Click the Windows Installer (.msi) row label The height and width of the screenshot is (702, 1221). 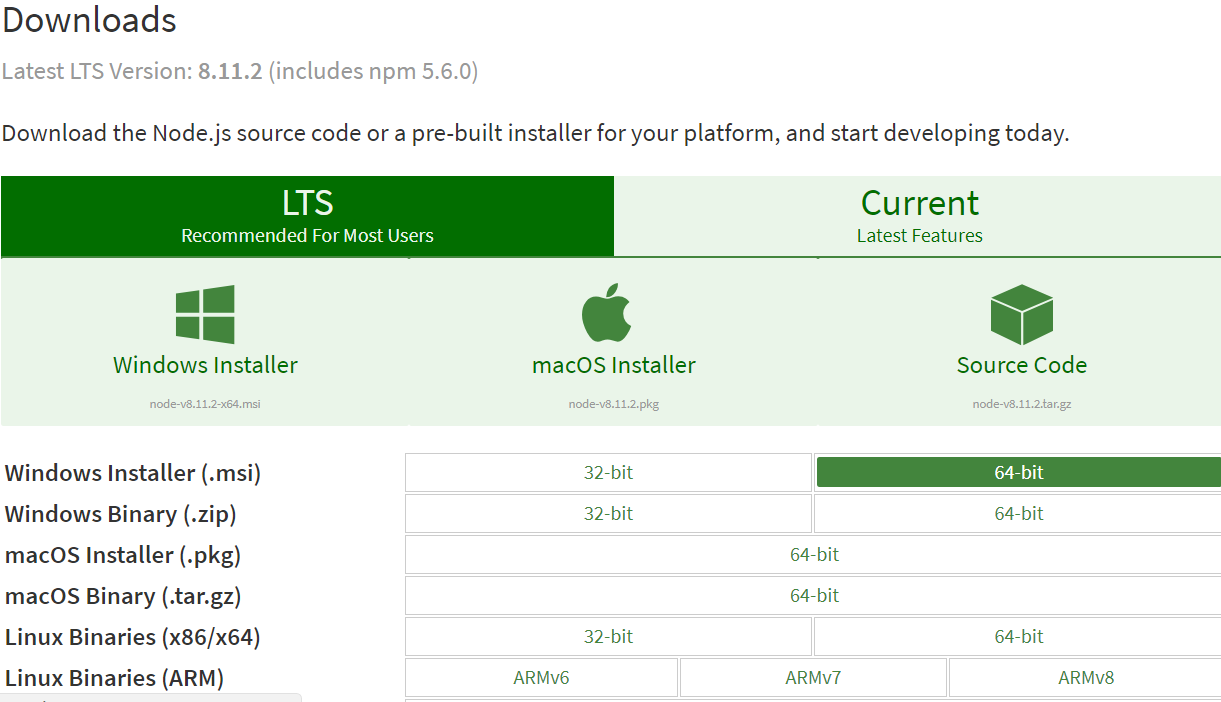click(x=133, y=472)
